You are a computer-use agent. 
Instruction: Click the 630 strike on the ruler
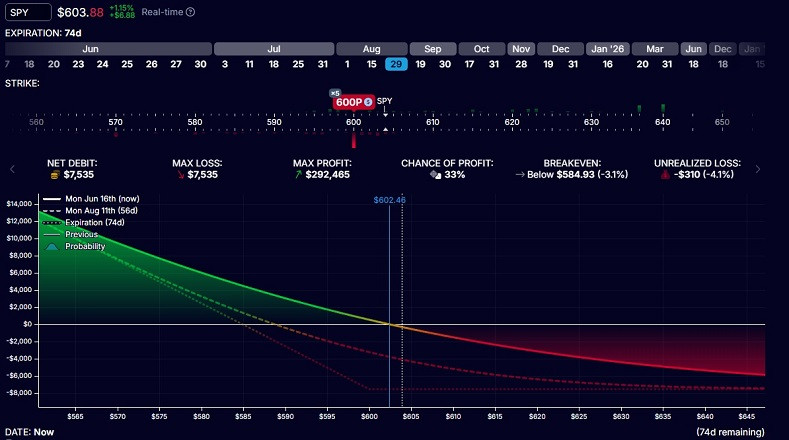pos(591,122)
